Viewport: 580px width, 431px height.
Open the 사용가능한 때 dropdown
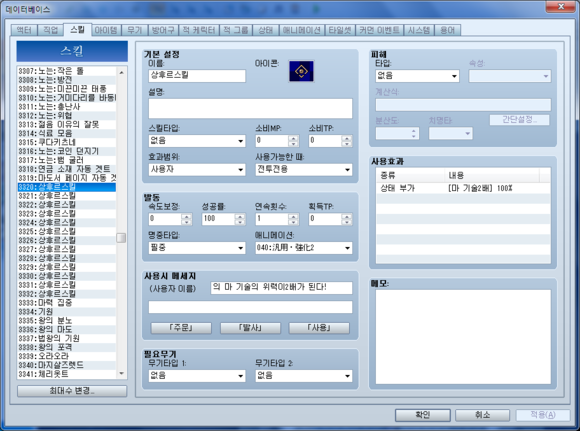tap(304, 169)
